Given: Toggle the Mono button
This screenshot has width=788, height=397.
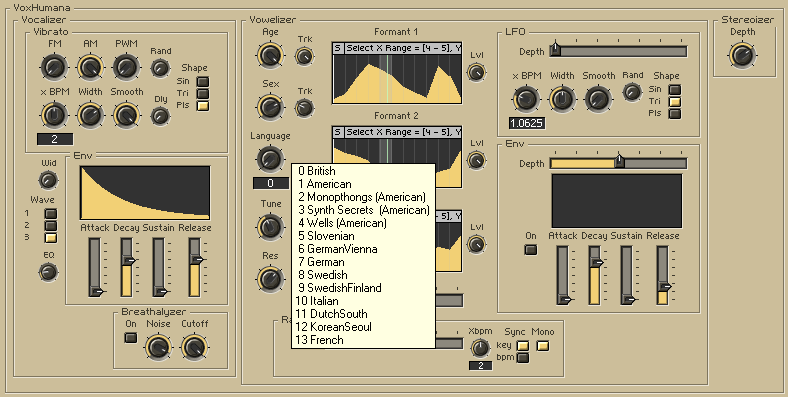Looking at the screenshot, I should point(543,346).
